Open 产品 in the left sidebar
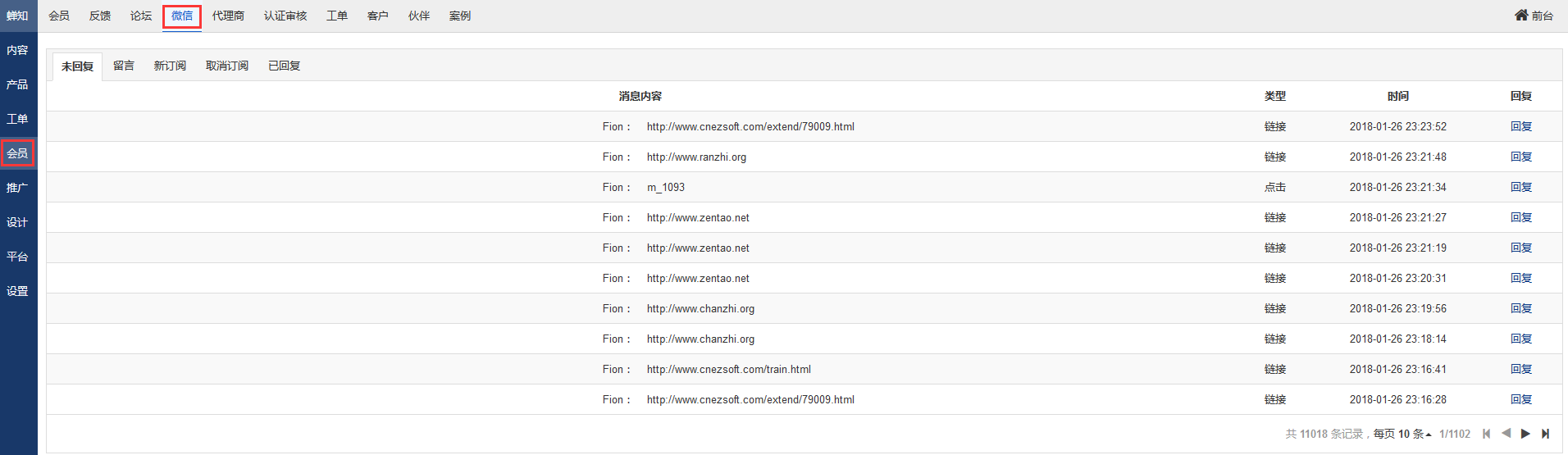 tap(17, 84)
